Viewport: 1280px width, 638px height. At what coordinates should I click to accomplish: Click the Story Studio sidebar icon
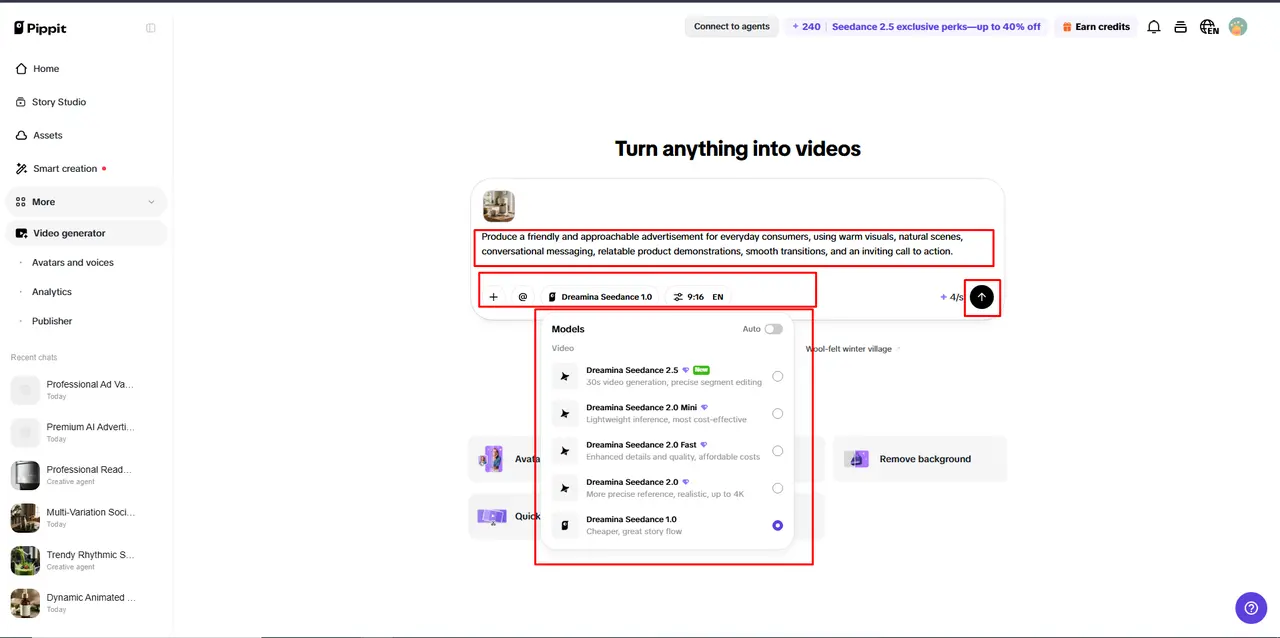[x=21, y=102]
